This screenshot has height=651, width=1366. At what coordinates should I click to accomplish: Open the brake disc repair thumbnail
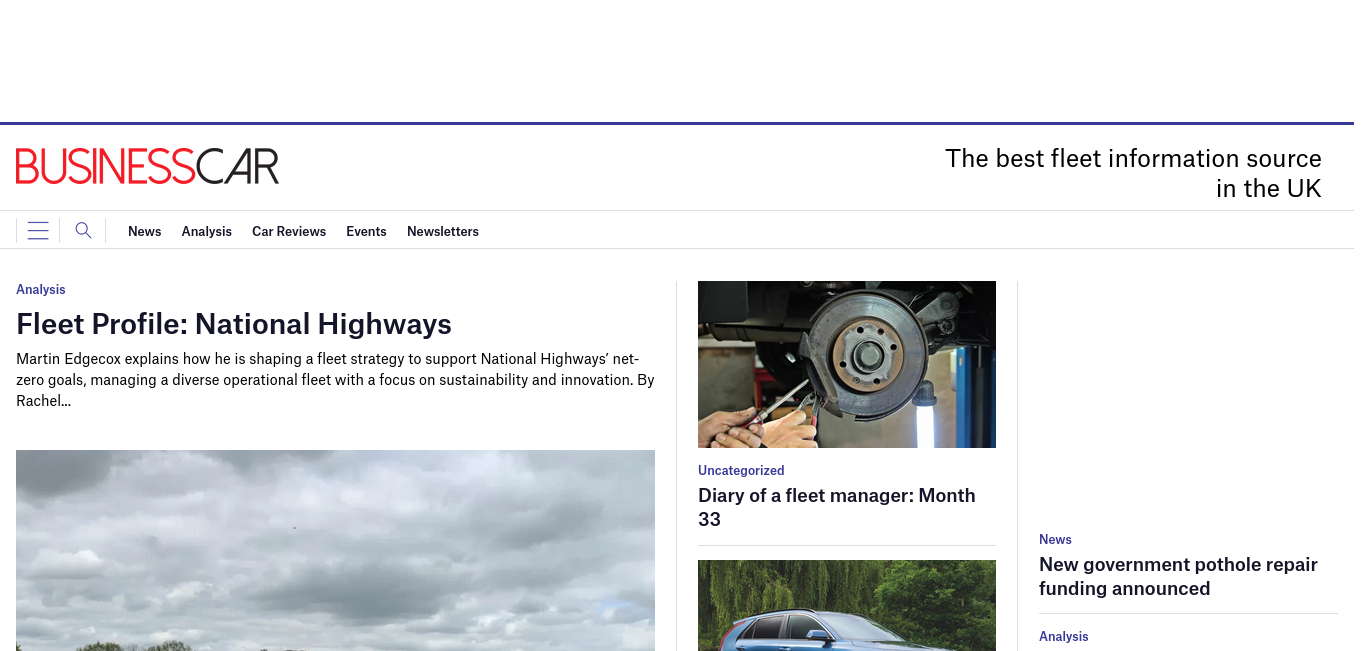(847, 364)
